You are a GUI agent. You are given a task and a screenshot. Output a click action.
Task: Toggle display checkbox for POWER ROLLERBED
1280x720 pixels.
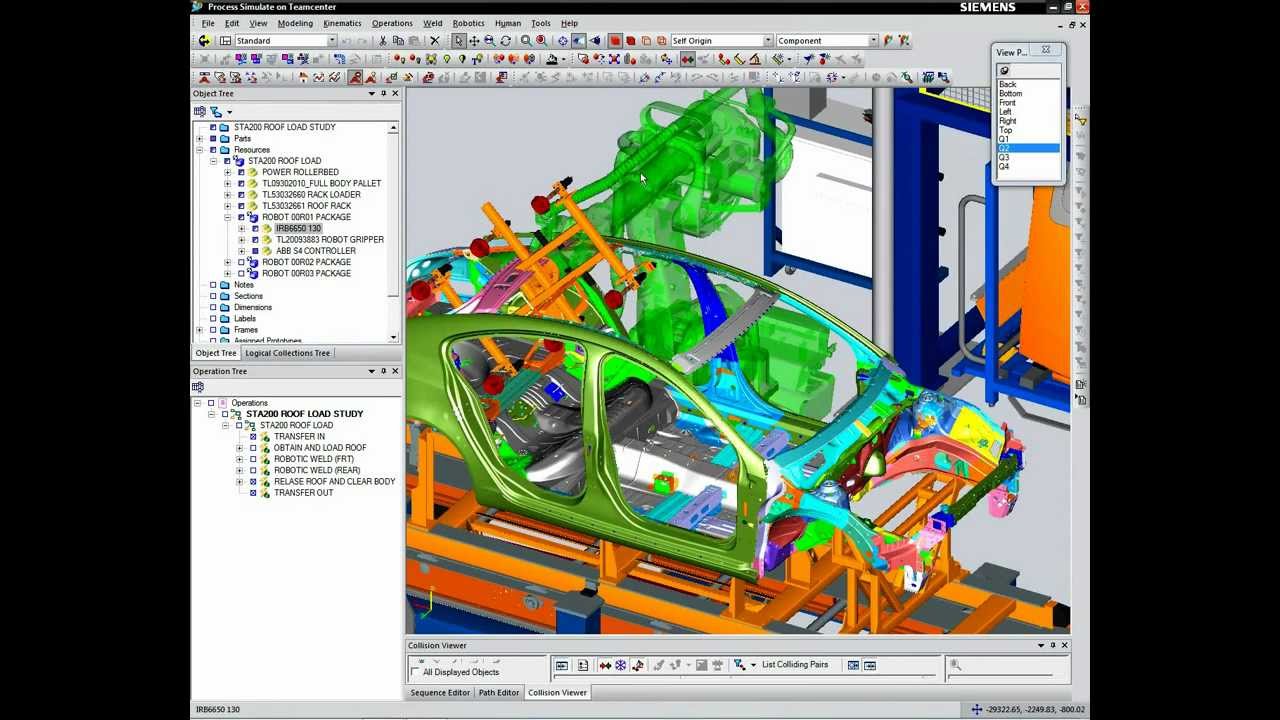pyautogui.click(x=241, y=172)
